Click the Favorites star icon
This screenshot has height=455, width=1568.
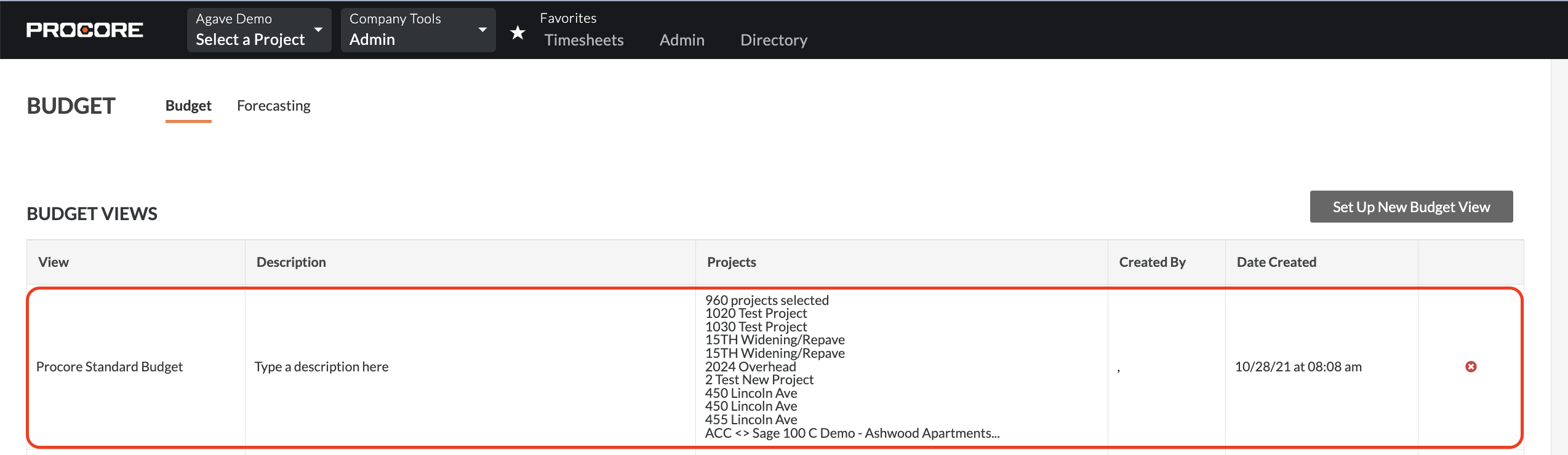(x=518, y=33)
